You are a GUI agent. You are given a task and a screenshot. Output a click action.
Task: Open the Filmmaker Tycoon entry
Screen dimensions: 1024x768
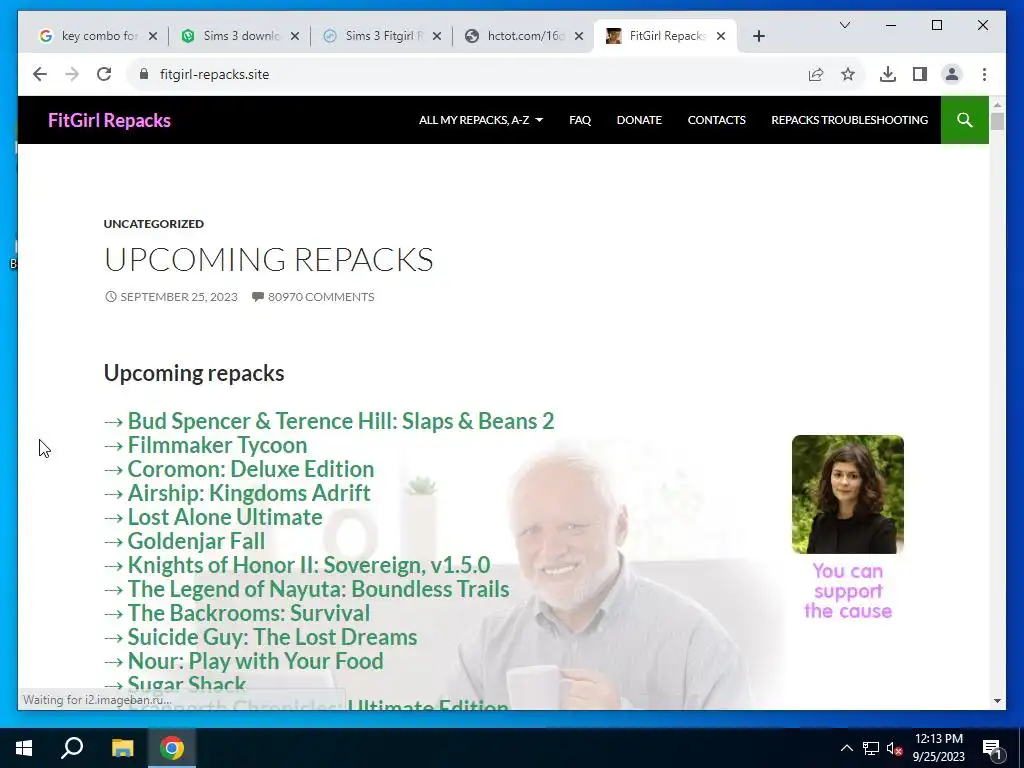pos(217,445)
